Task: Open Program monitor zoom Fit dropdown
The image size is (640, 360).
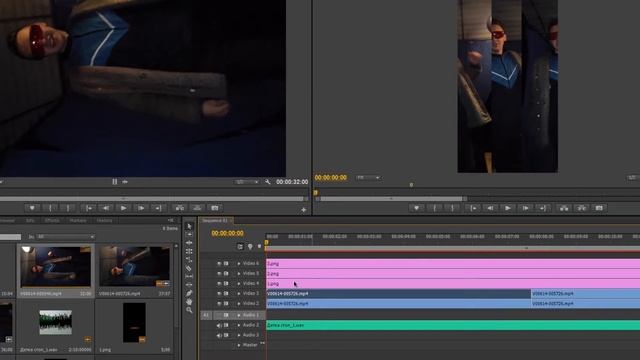Action: pos(368,178)
